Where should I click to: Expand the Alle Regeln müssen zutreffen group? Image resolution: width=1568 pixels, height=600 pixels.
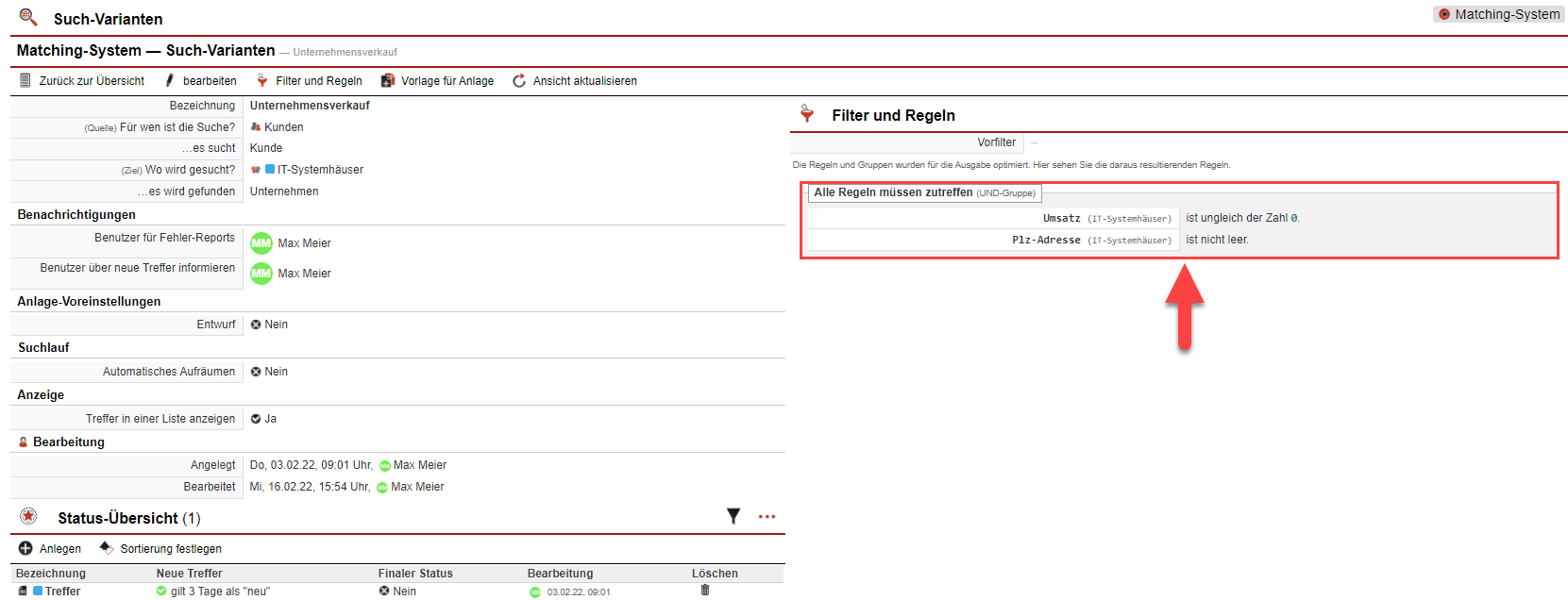[923, 192]
